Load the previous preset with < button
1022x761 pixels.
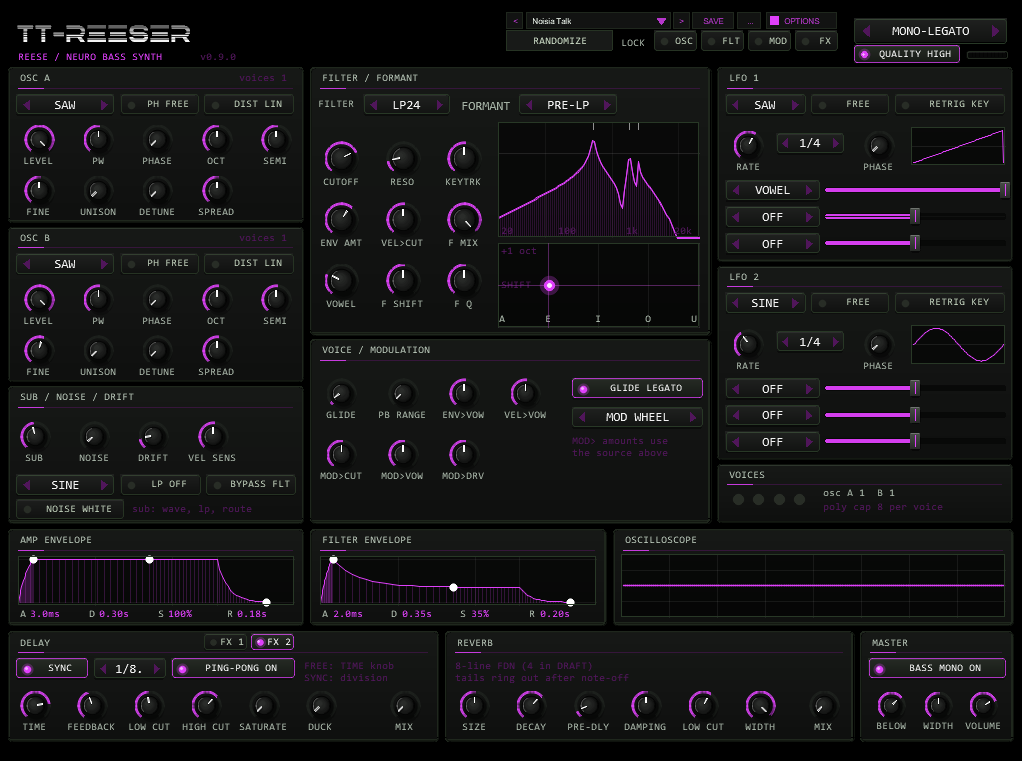click(516, 21)
